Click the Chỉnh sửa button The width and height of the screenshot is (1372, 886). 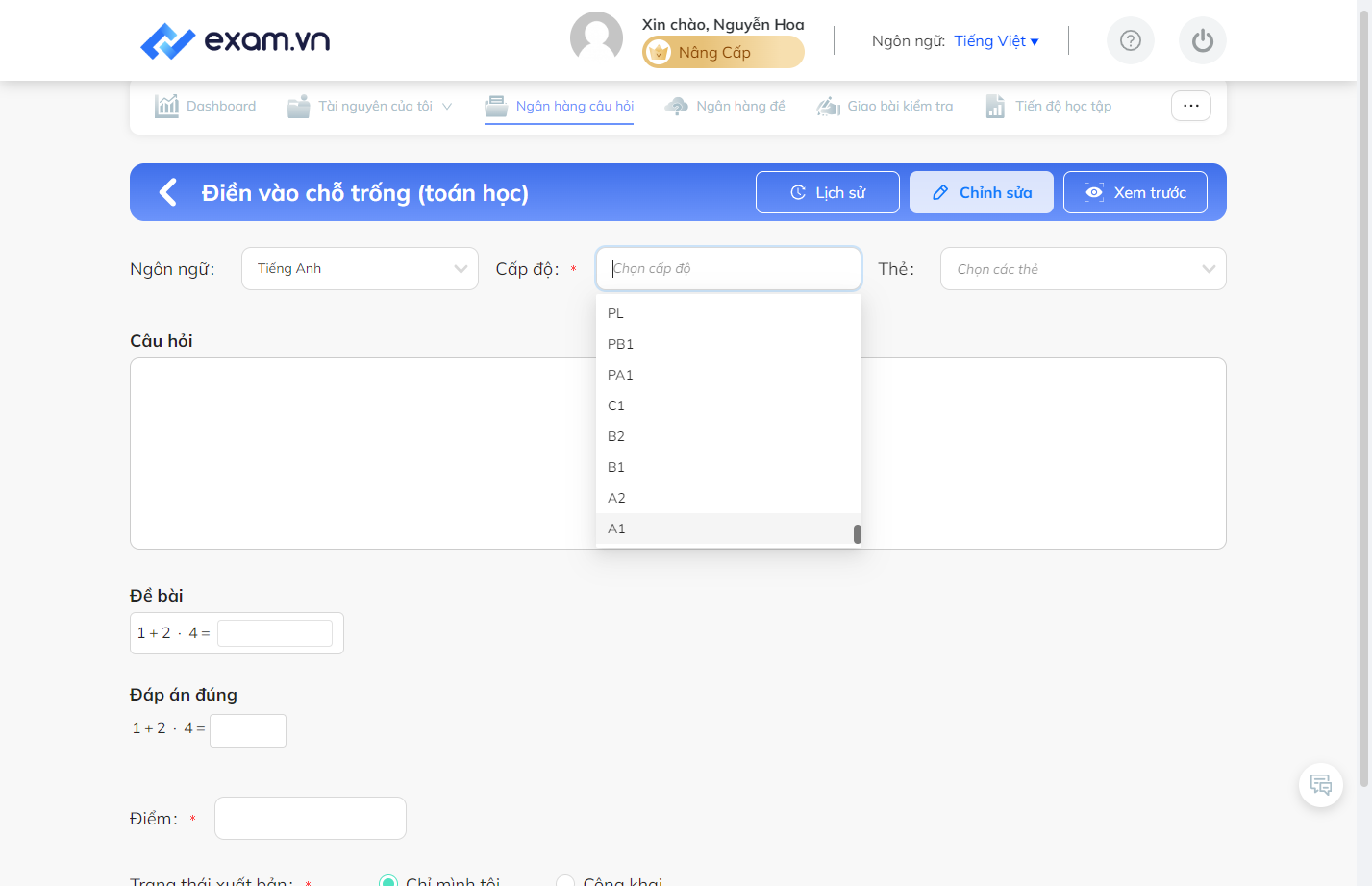[982, 192]
